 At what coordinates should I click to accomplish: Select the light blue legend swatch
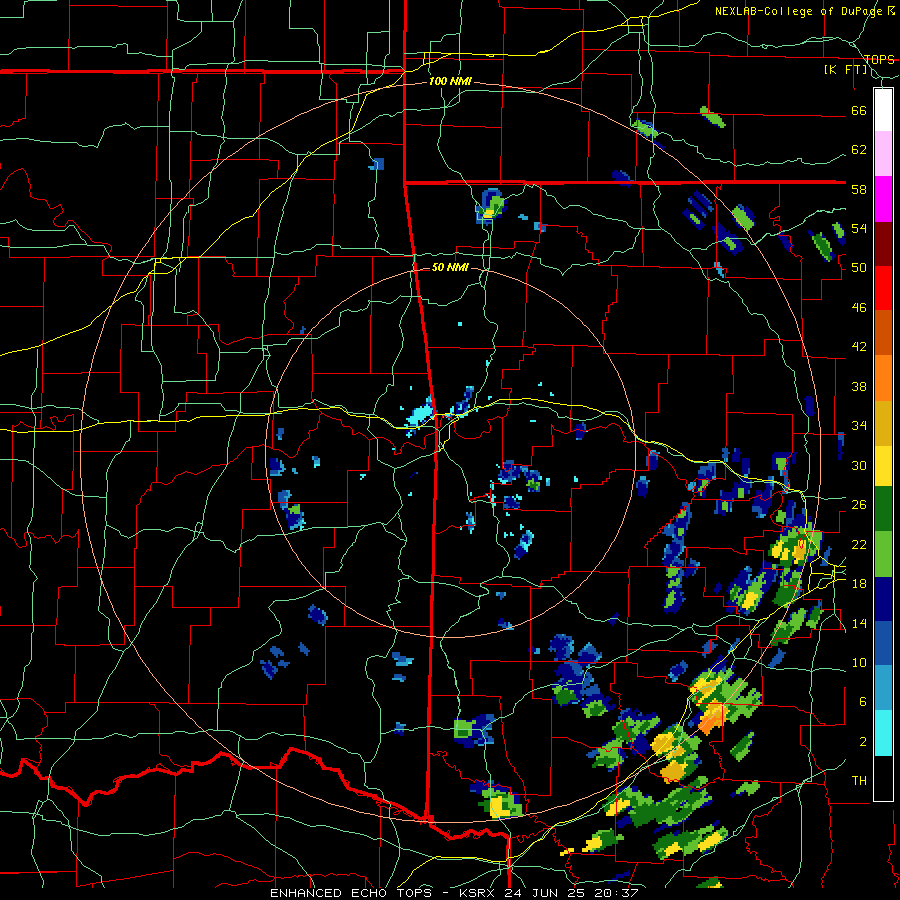click(x=883, y=688)
